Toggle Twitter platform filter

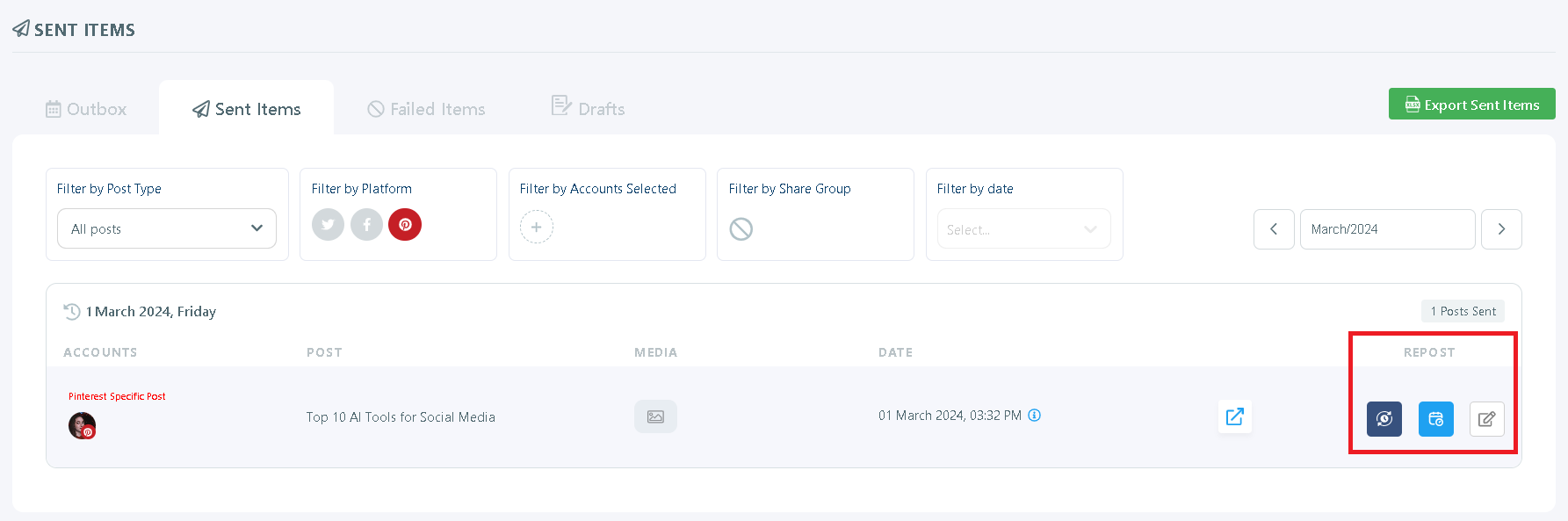tap(328, 225)
